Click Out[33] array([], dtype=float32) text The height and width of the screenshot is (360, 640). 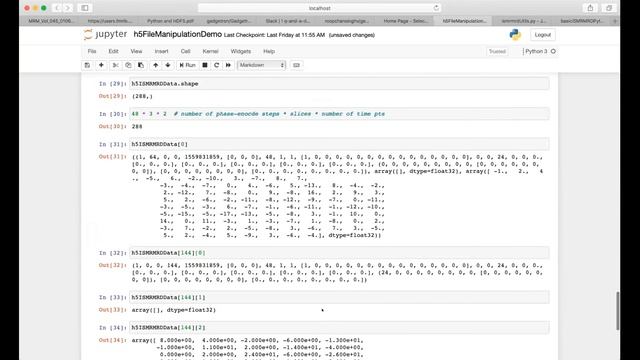[173, 310]
